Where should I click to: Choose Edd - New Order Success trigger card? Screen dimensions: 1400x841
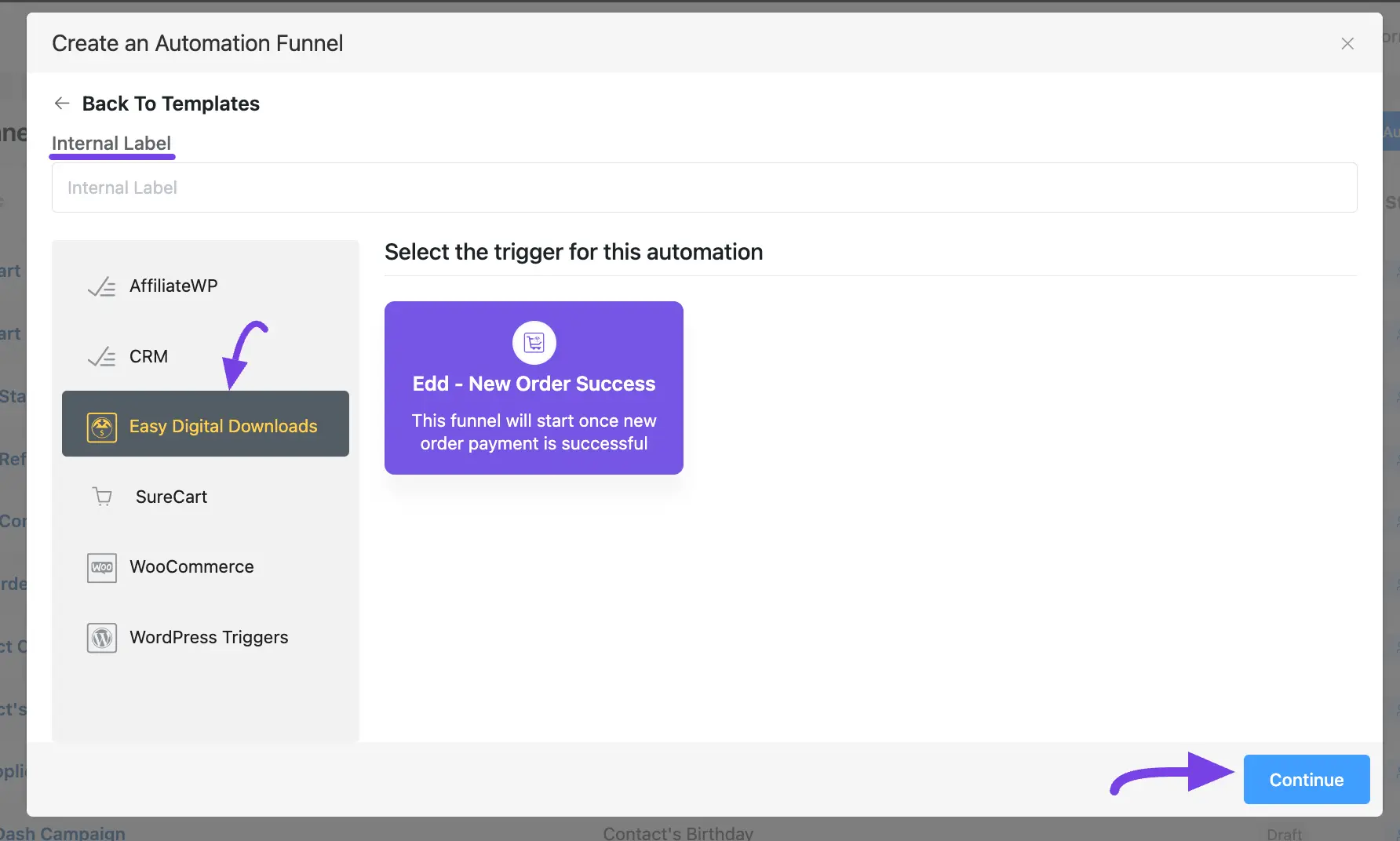534,388
